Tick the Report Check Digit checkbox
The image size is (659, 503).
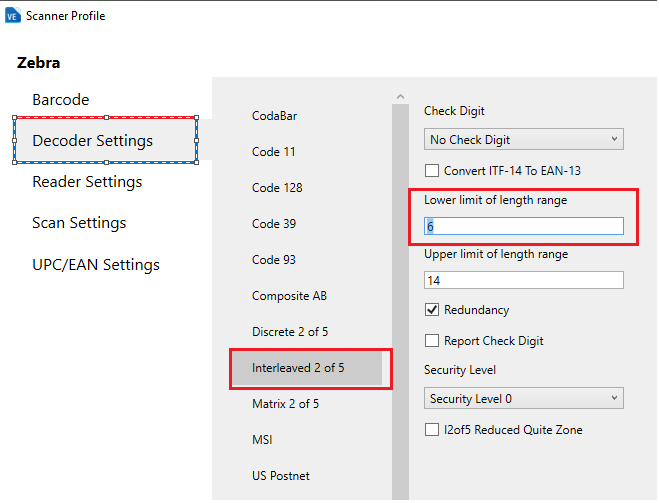pyautogui.click(x=433, y=341)
